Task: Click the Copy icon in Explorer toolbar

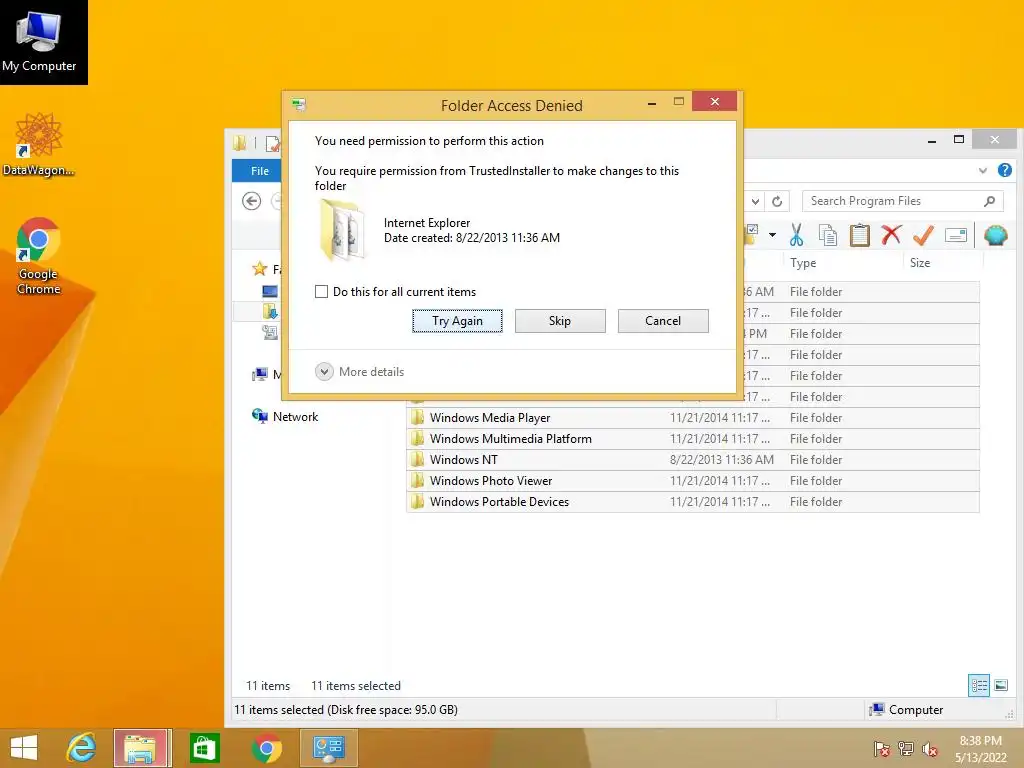Action: pos(827,235)
